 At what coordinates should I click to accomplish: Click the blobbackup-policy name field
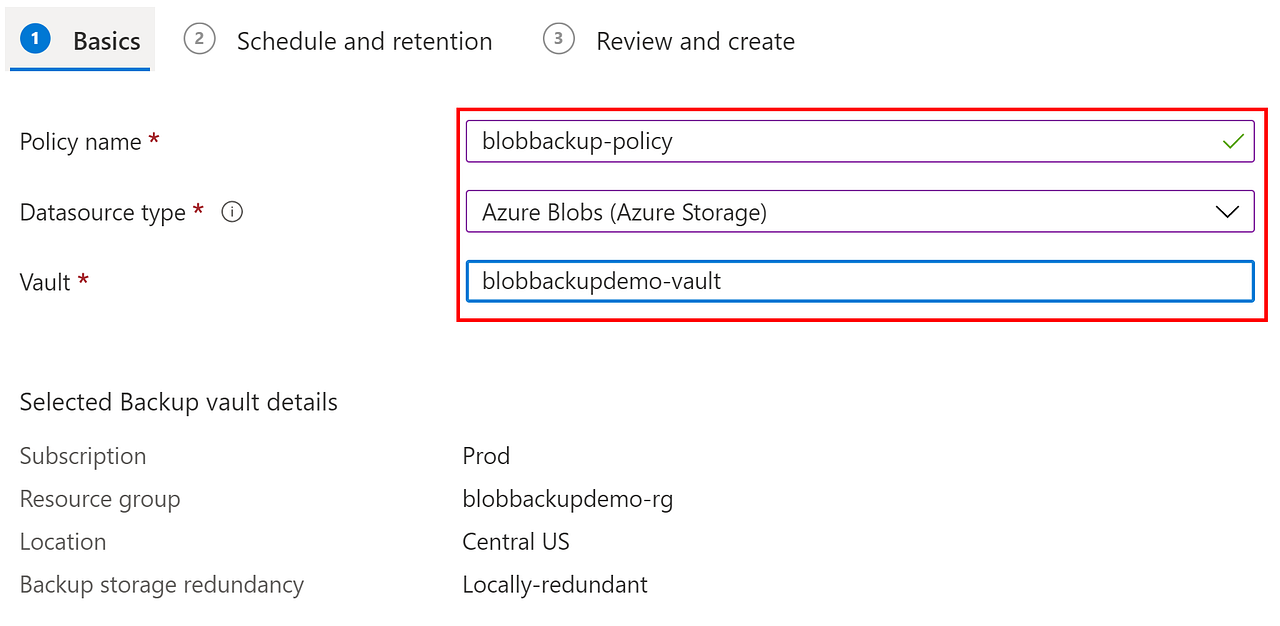coord(860,141)
